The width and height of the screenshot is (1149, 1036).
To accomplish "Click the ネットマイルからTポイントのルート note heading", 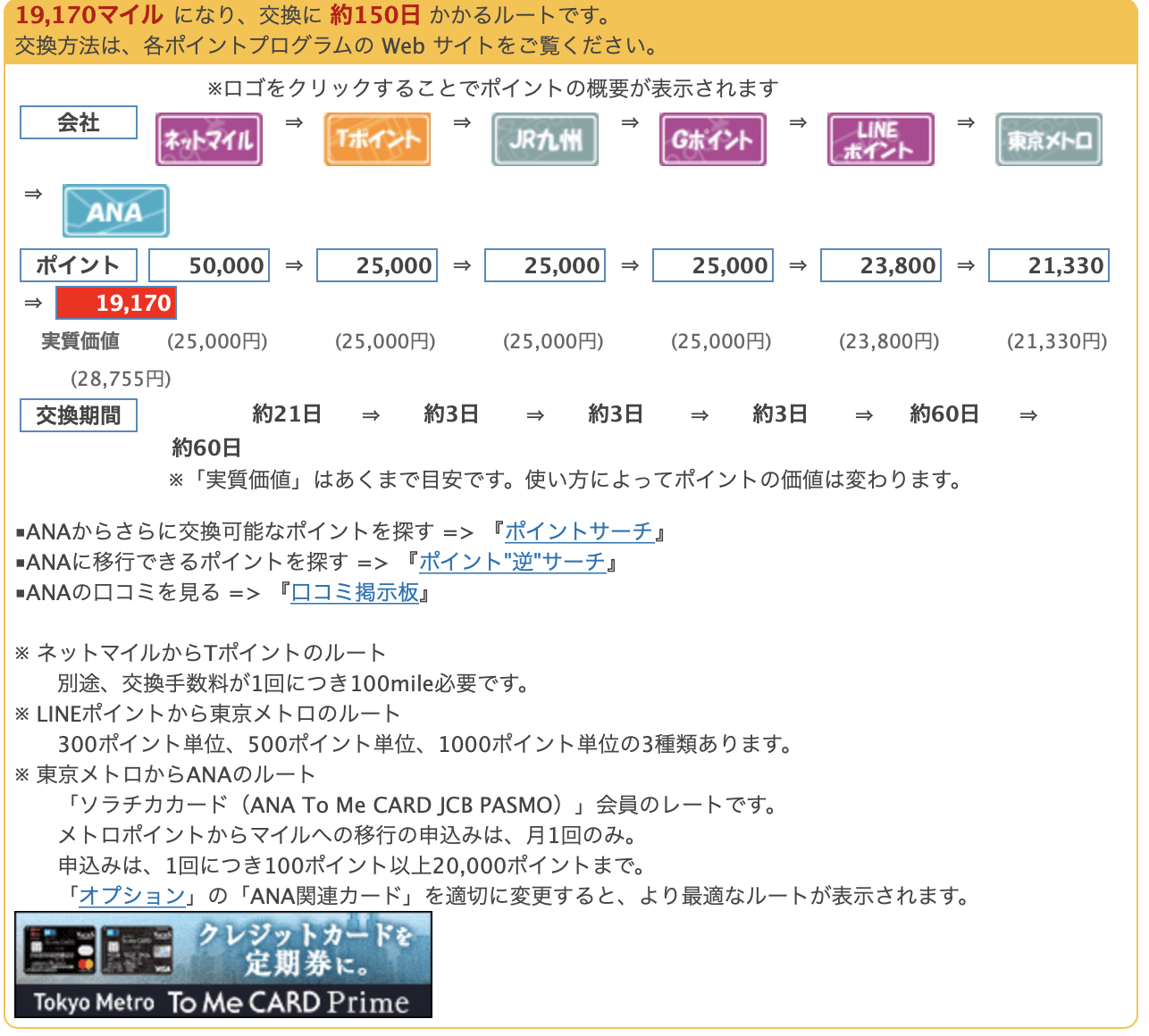I will point(211,653).
